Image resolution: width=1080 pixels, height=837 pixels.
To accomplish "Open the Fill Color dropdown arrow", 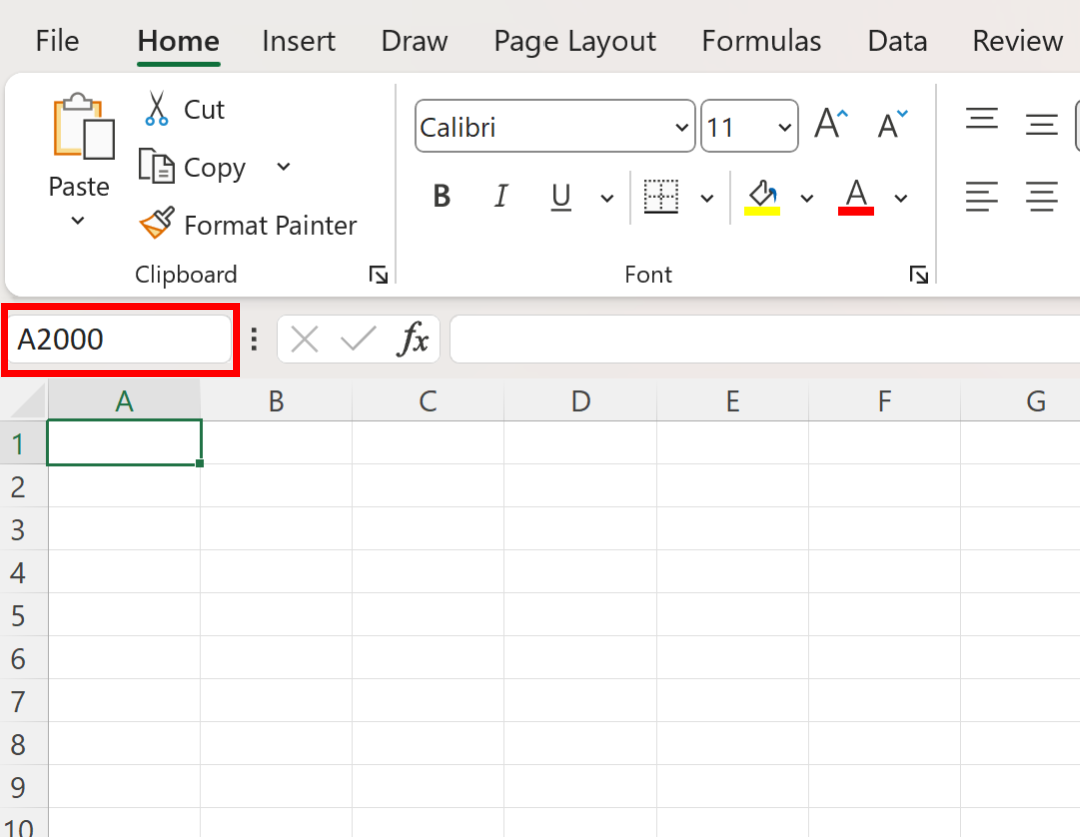I will click(x=807, y=198).
